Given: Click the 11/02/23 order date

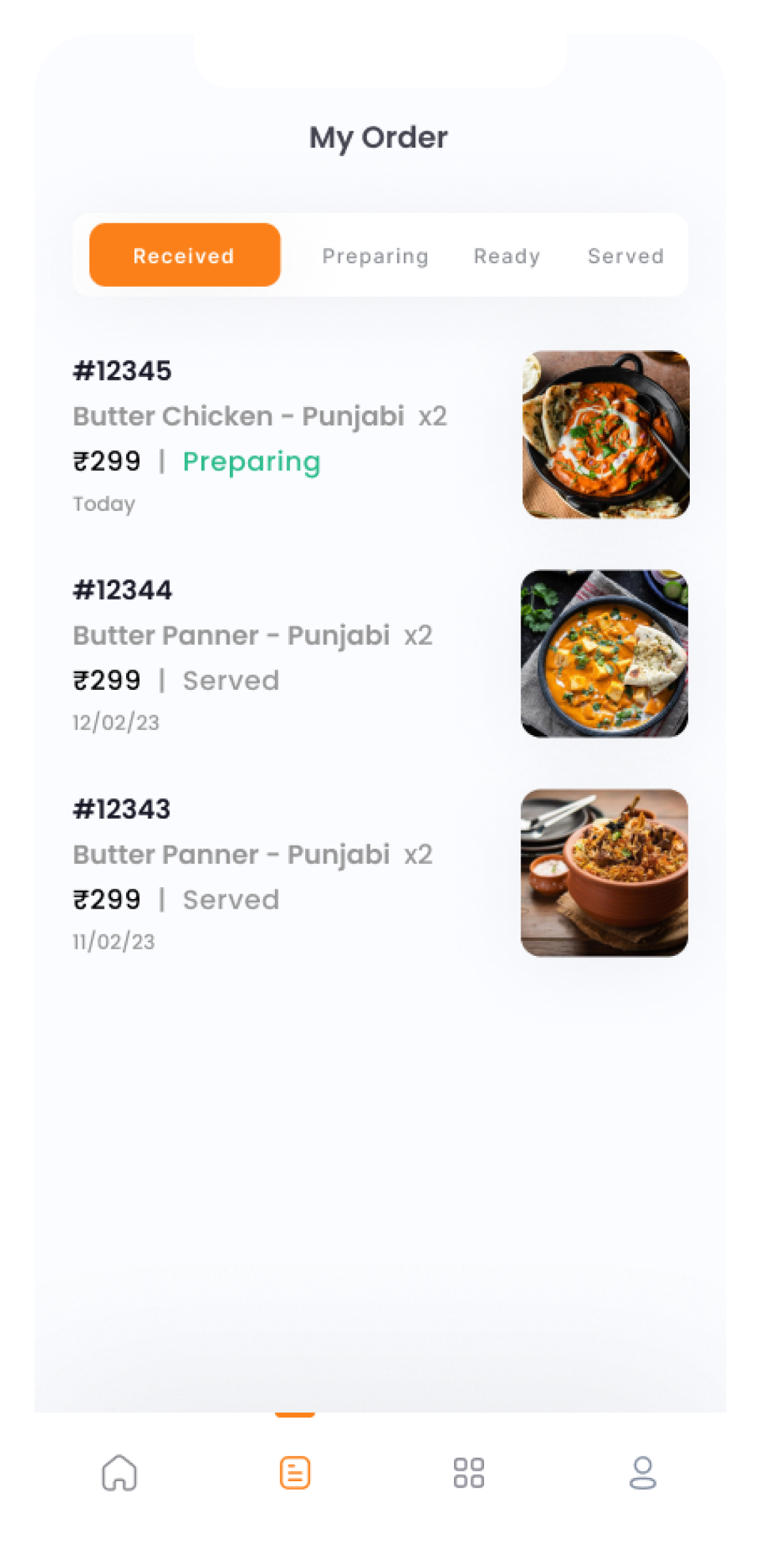Looking at the screenshot, I should (114, 941).
